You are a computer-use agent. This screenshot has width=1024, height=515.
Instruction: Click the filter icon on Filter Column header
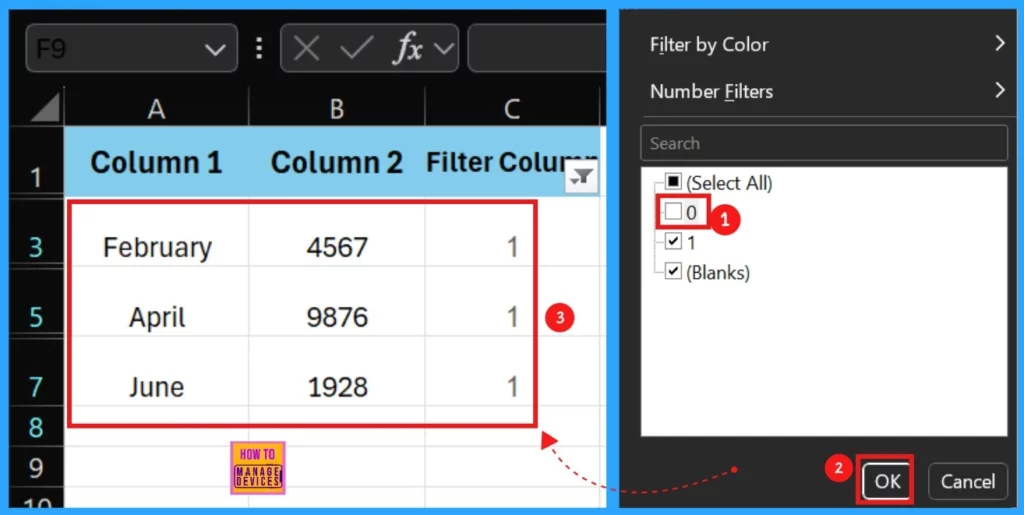pos(581,178)
